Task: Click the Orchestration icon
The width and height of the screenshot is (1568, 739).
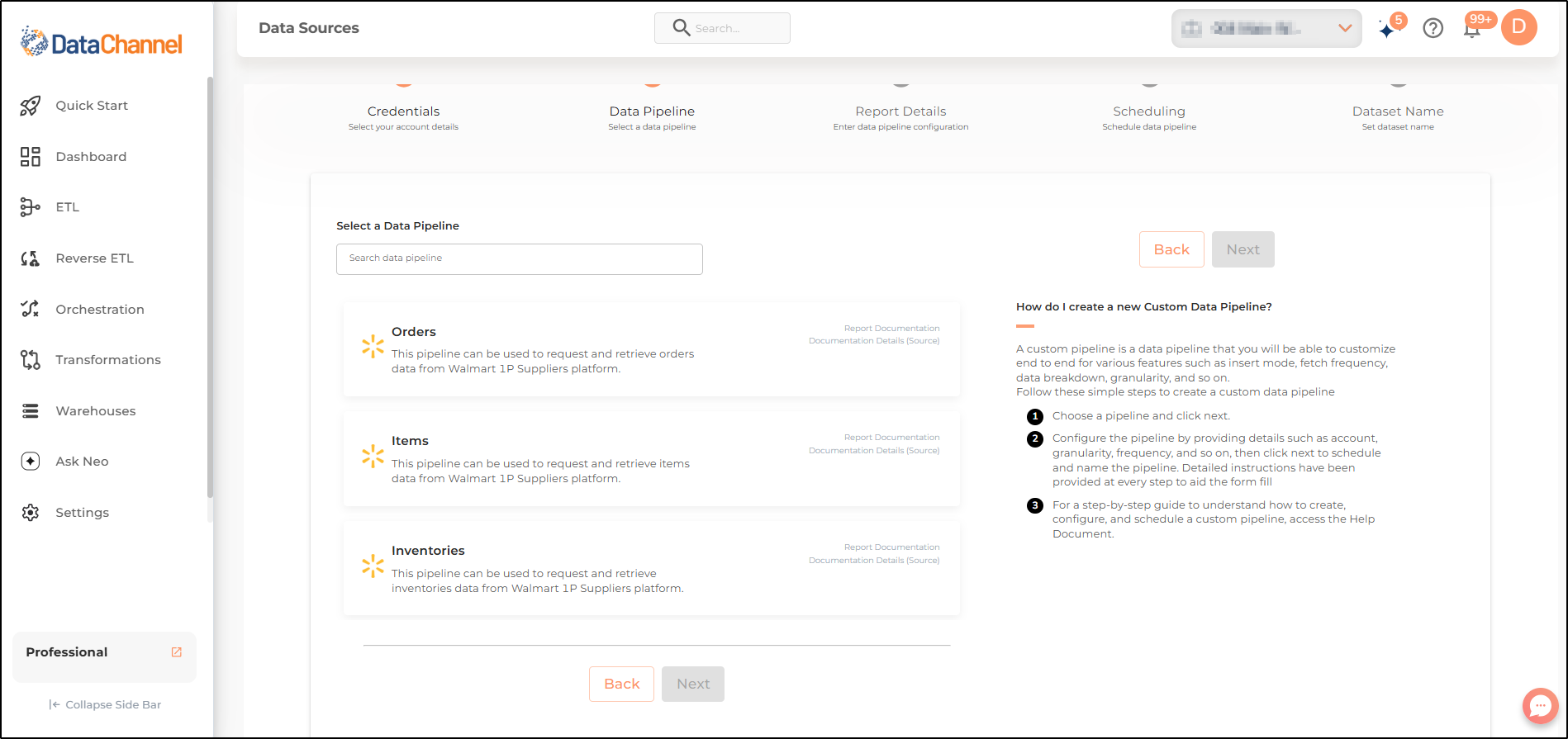Action: click(x=31, y=309)
